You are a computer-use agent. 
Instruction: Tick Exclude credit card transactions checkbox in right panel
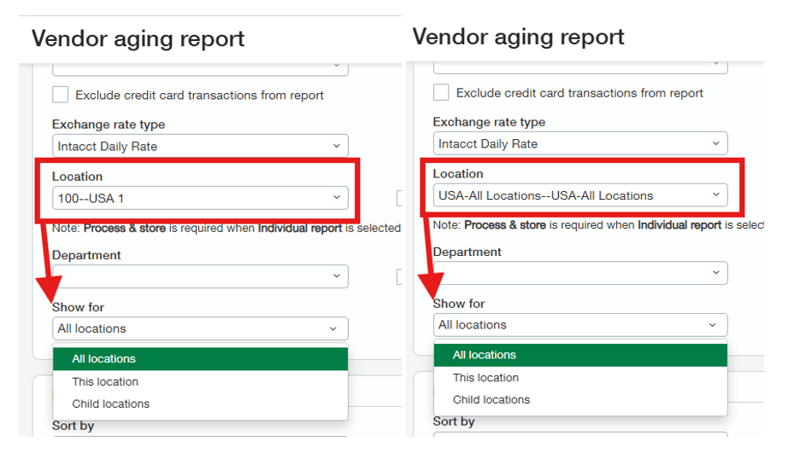pos(441,93)
